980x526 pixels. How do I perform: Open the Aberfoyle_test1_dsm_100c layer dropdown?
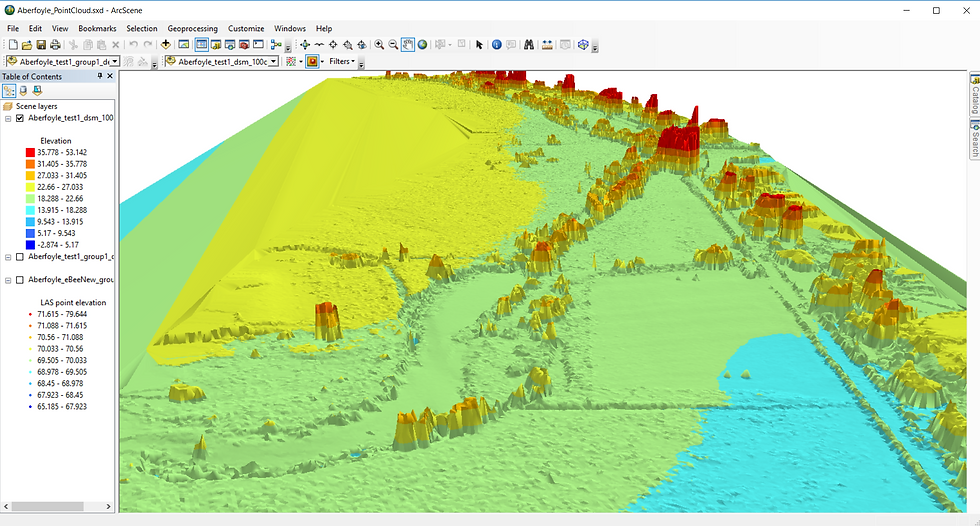tap(274, 61)
